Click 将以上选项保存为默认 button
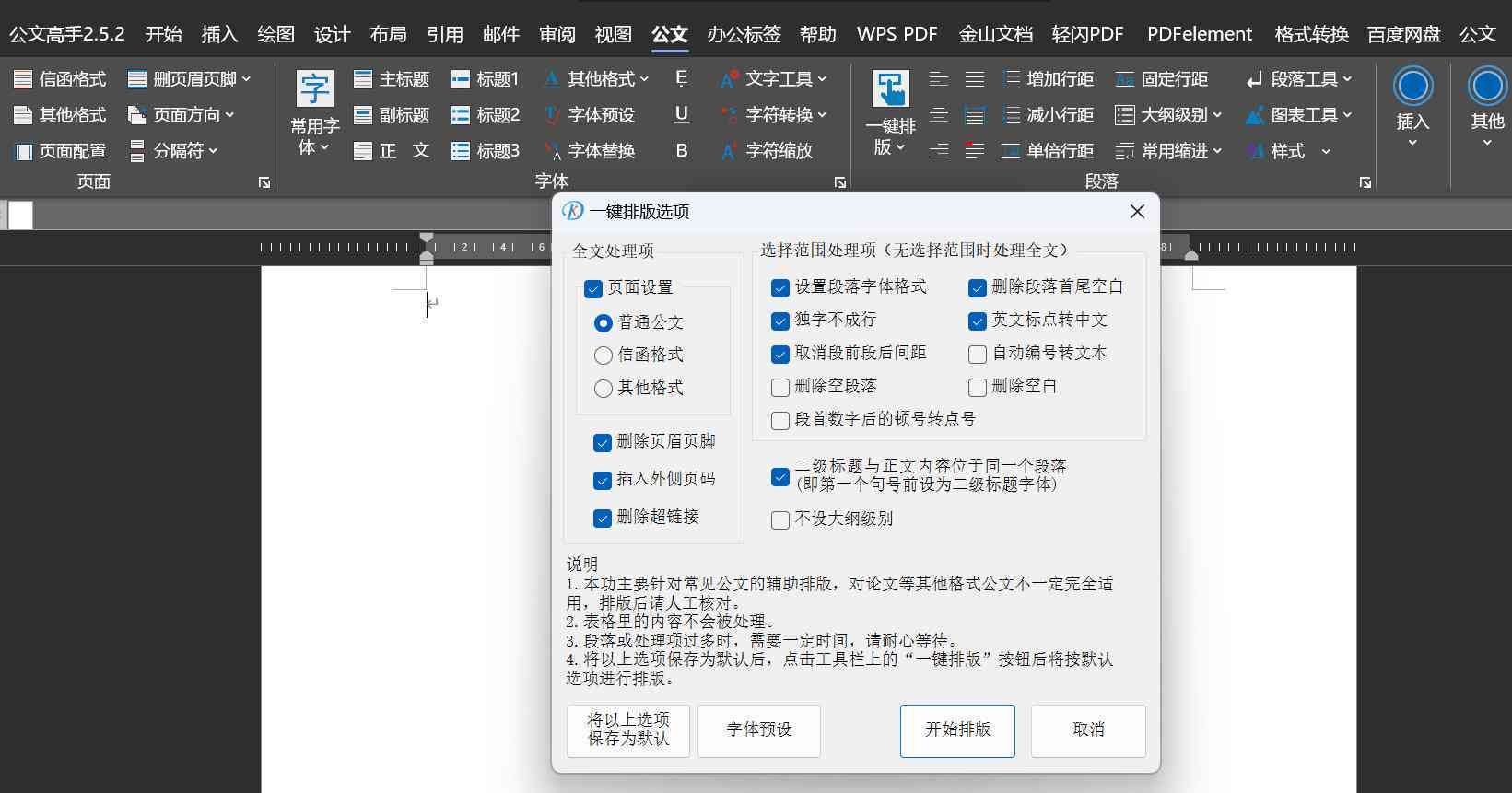The height and width of the screenshot is (793, 1512). pos(628,731)
